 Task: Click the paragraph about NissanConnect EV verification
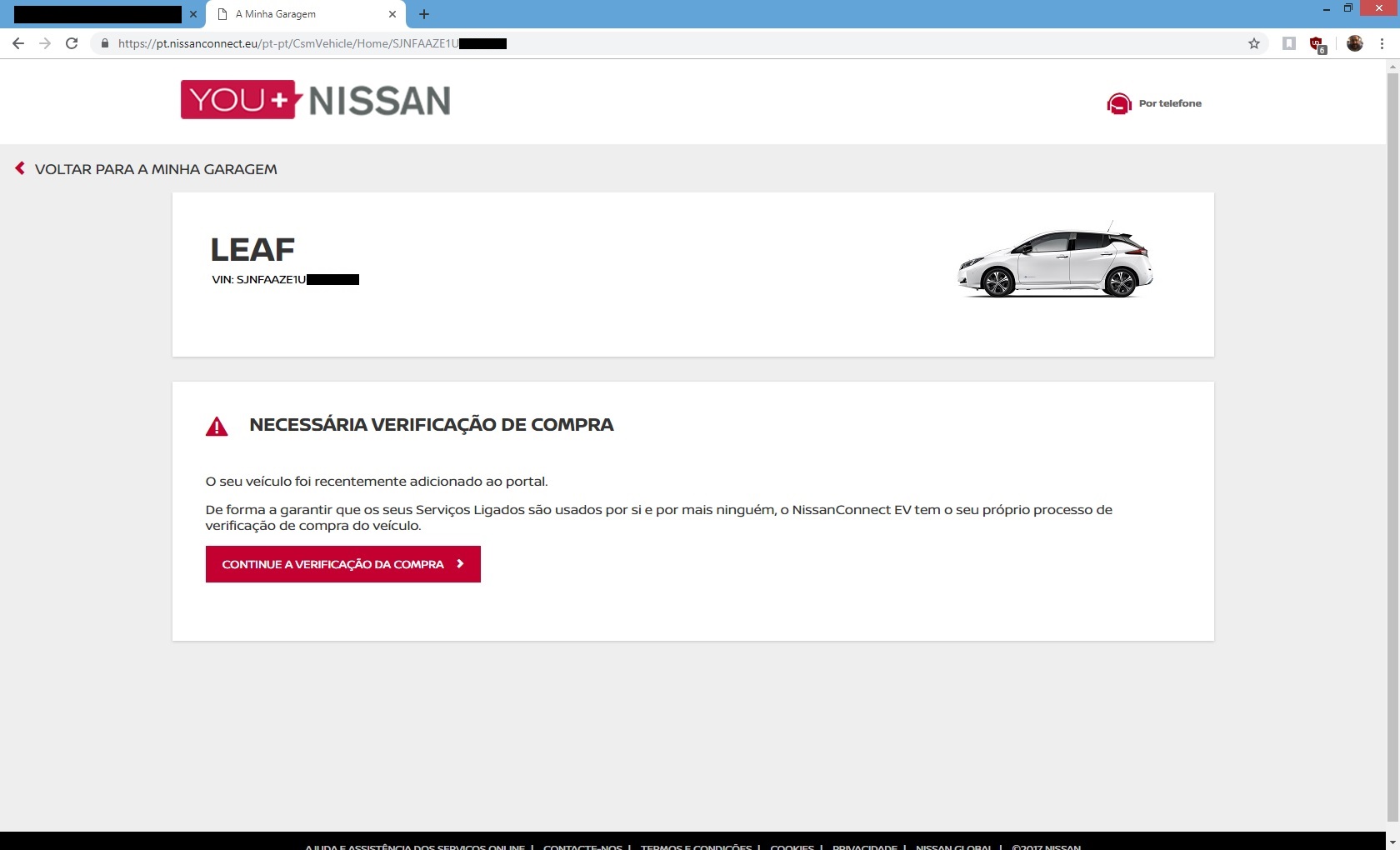(658, 517)
